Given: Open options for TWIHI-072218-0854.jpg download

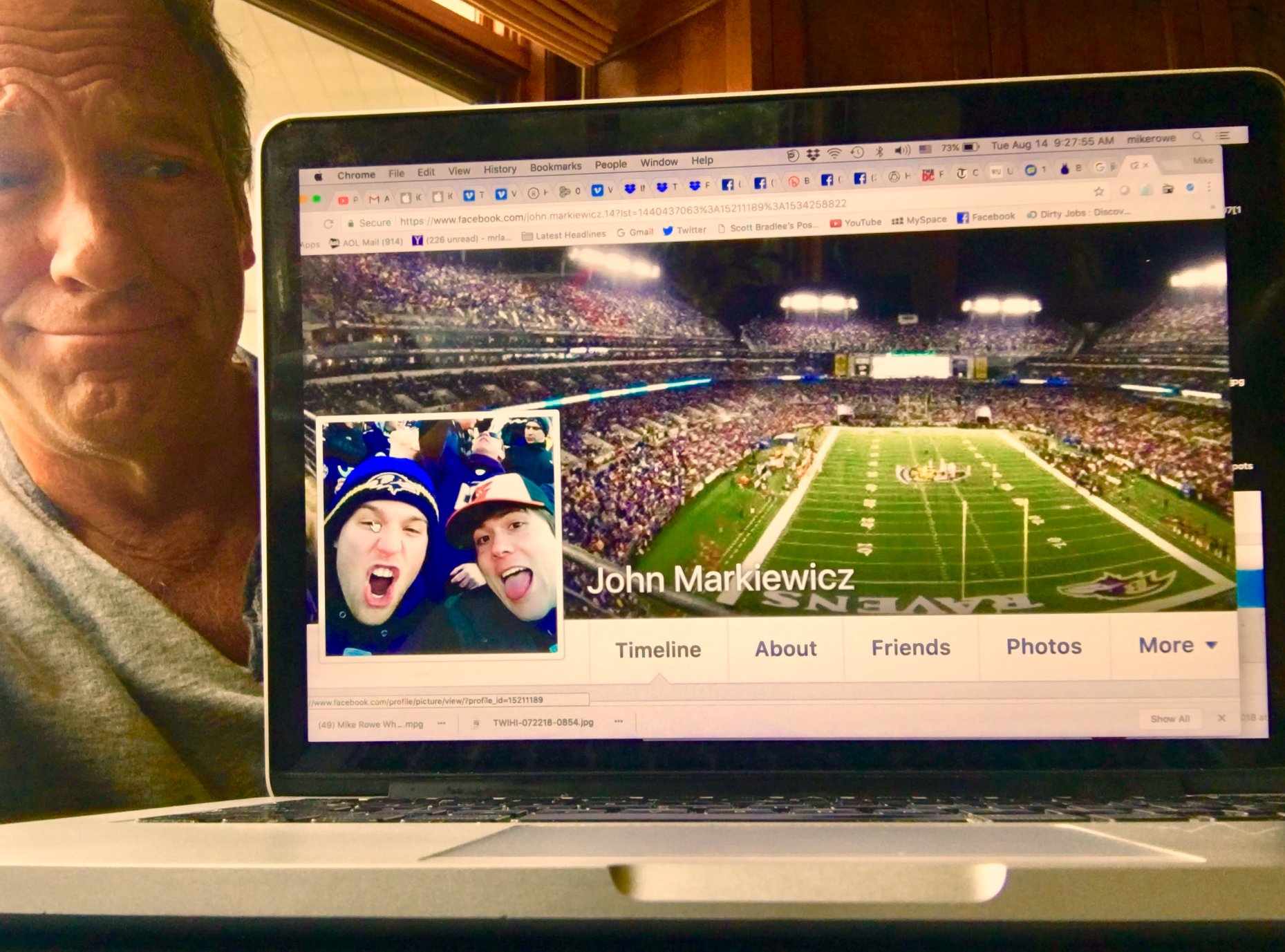Looking at the screenshot, I should click(x=619, y=722).
